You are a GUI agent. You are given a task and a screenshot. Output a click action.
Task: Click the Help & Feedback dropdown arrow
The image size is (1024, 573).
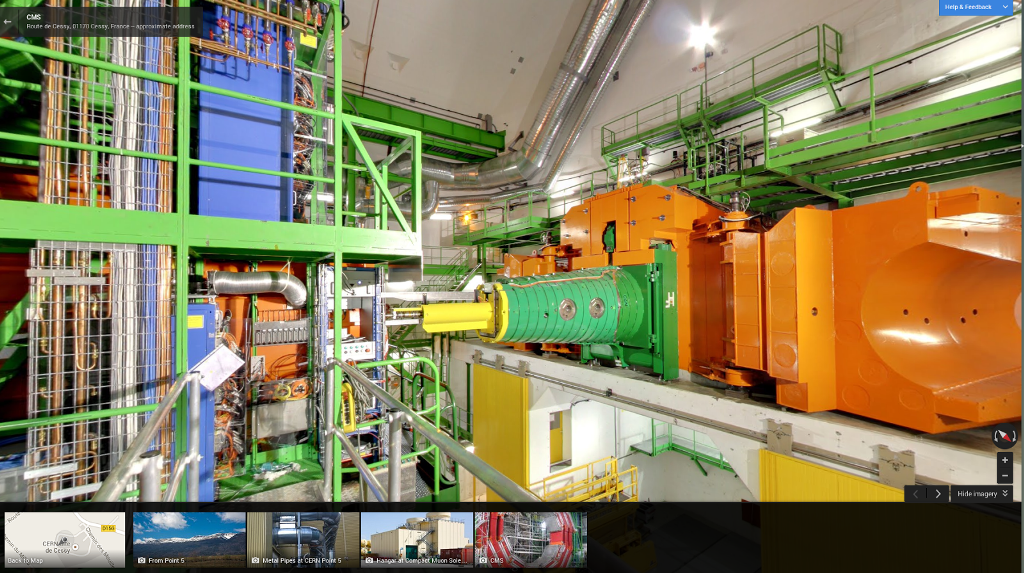click(x=1005, y=7)
